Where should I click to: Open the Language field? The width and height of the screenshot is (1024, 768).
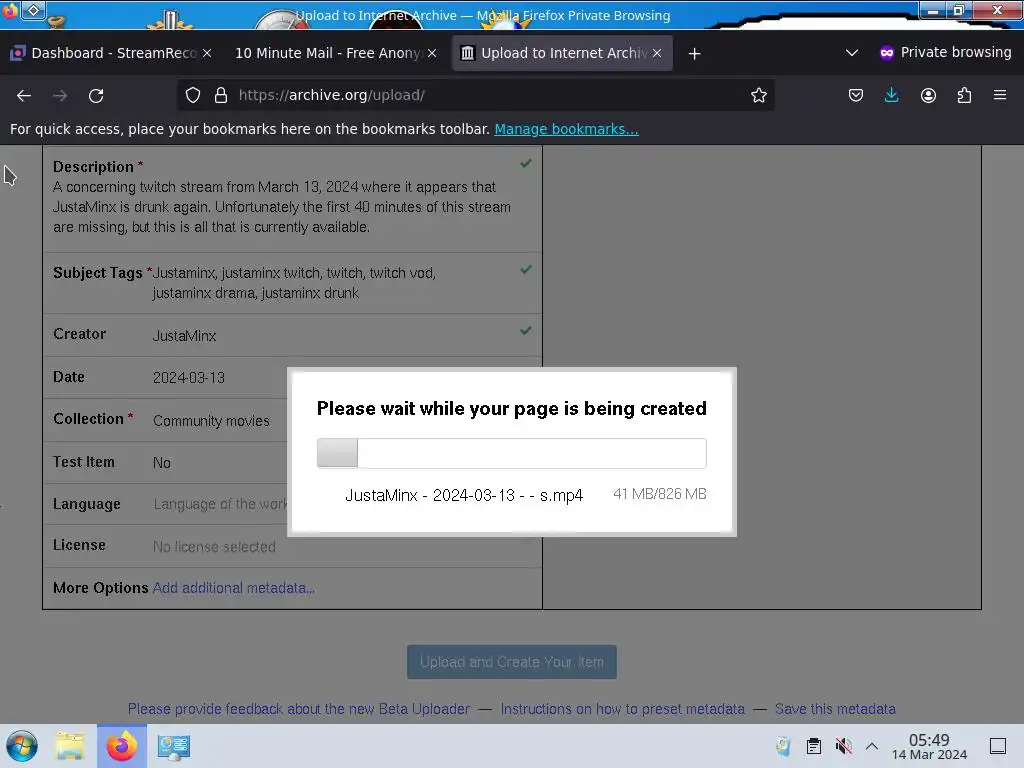coord(220,504)
